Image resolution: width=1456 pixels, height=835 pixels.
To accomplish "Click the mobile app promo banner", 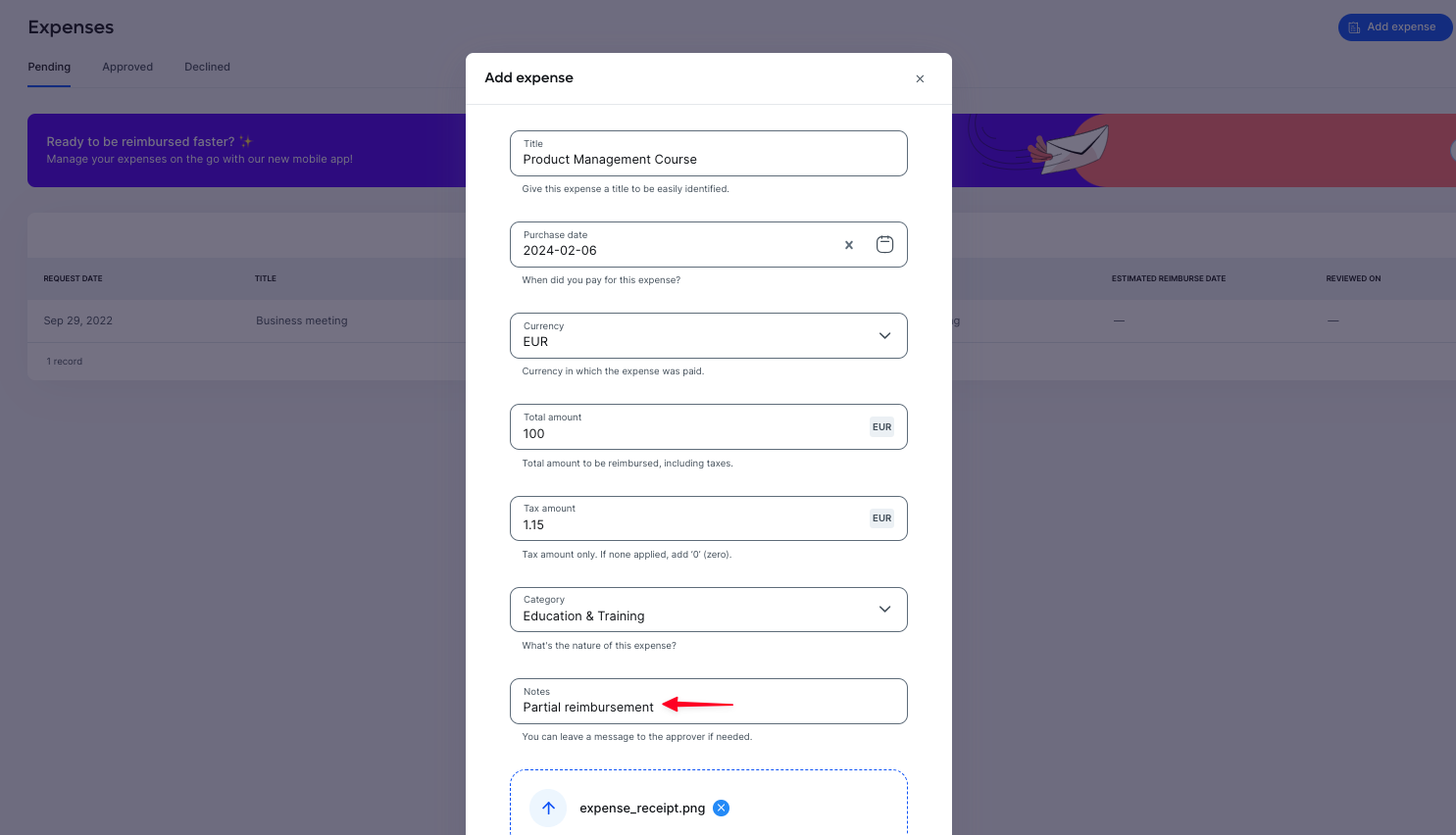I will pos(246,150).
